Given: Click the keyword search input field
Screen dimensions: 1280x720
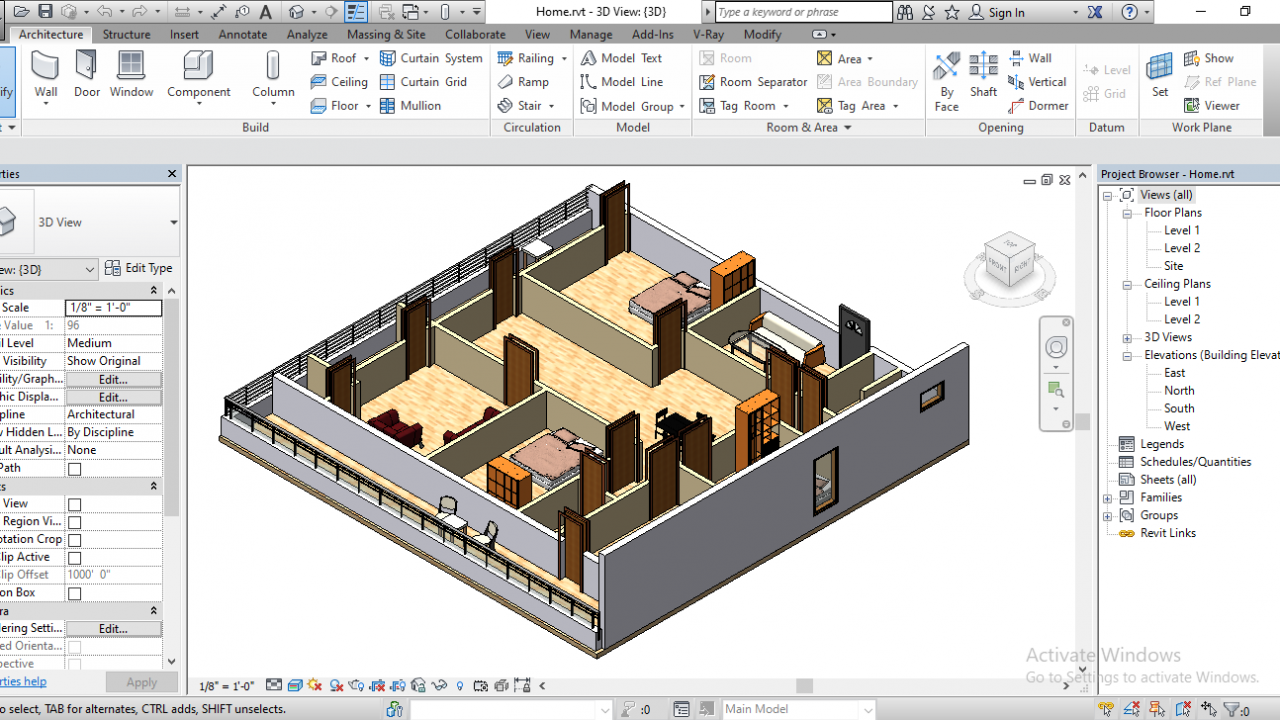Looking at the screenshot, I should coord(803,12).
